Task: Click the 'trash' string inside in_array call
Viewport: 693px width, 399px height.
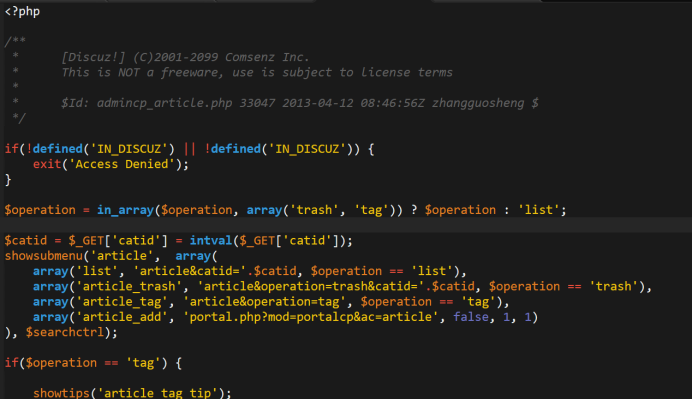Action: (314, 210)
